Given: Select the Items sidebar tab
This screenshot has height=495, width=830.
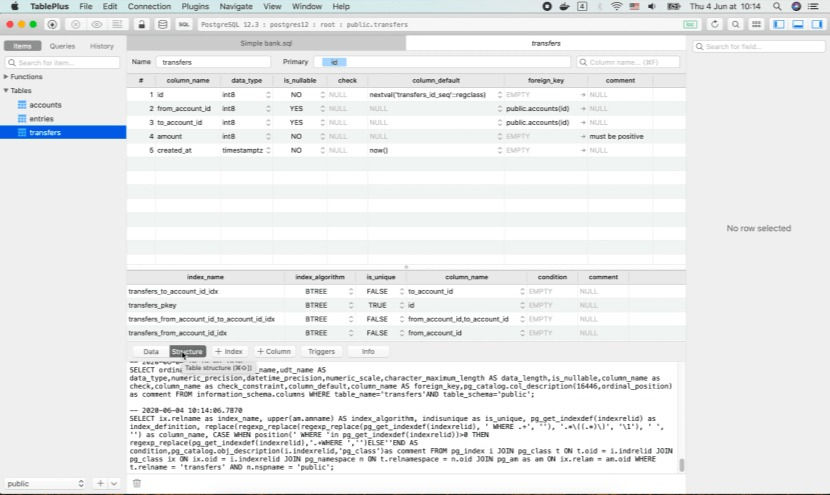Looking at the screenshot, I should point(22,46).
